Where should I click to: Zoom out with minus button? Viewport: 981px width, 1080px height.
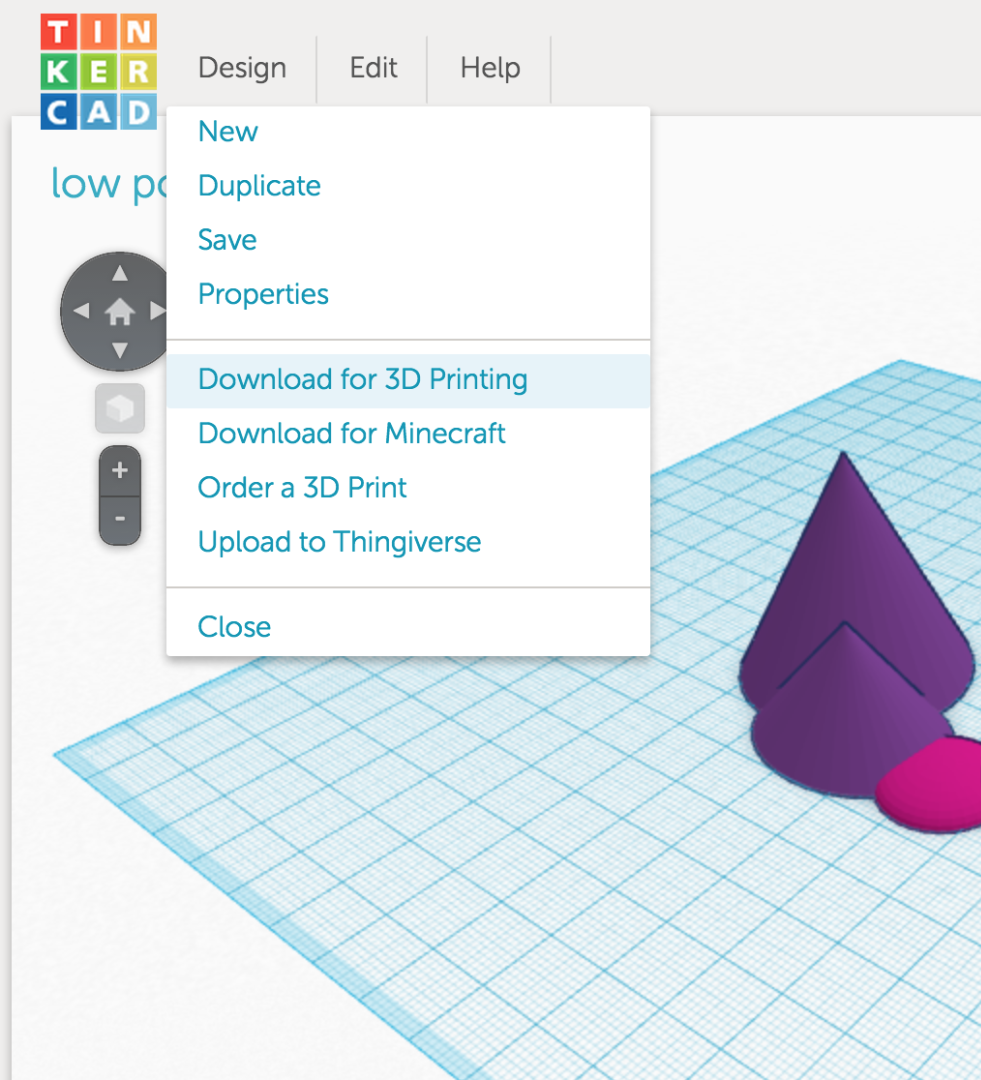point(120,520)
